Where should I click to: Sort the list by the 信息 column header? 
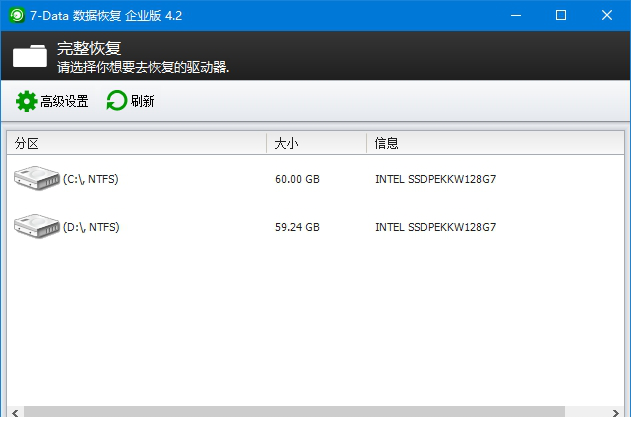click(x=495, y=143)
